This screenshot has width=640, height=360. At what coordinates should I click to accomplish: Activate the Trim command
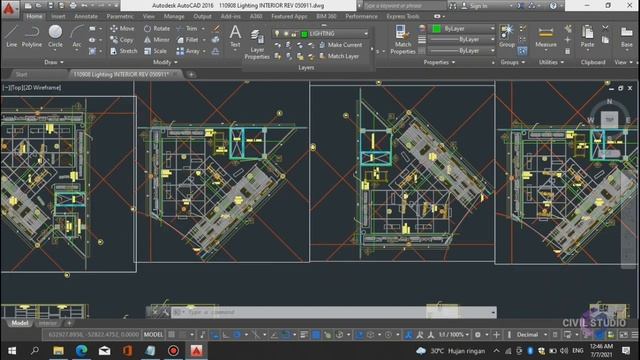click(187, 28)
